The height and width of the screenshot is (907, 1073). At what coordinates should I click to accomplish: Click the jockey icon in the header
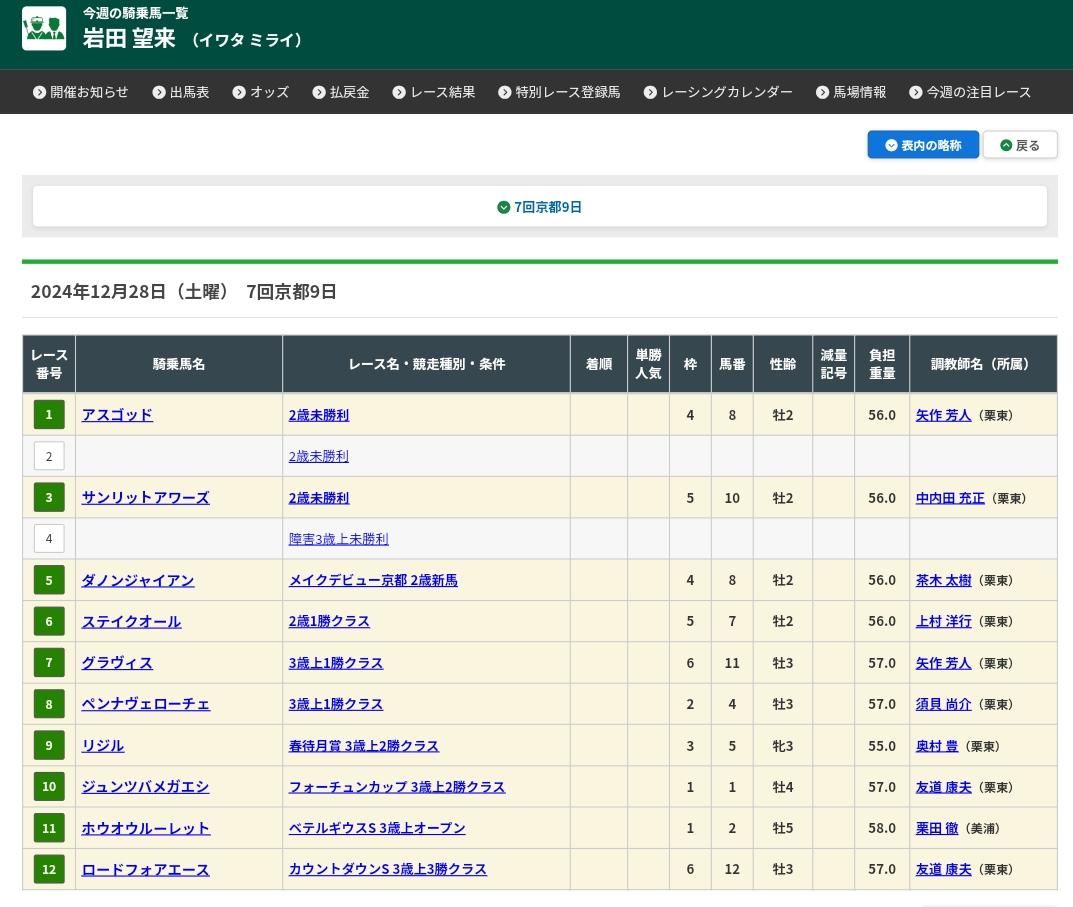point(44,28)
